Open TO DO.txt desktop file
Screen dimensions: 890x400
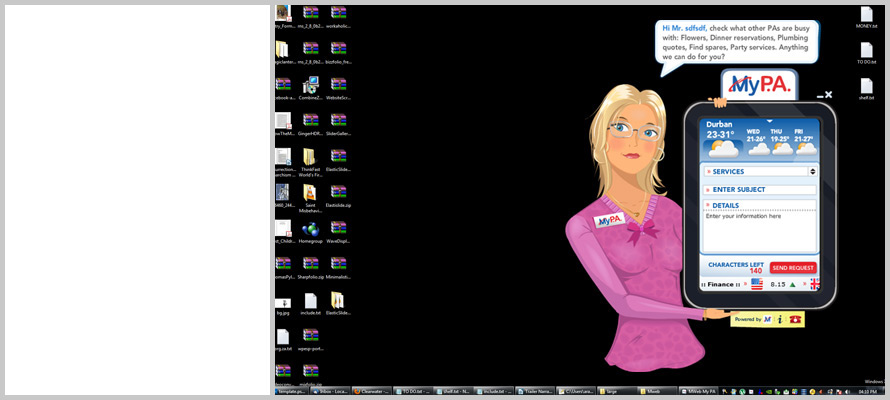[x=866, y=53]
